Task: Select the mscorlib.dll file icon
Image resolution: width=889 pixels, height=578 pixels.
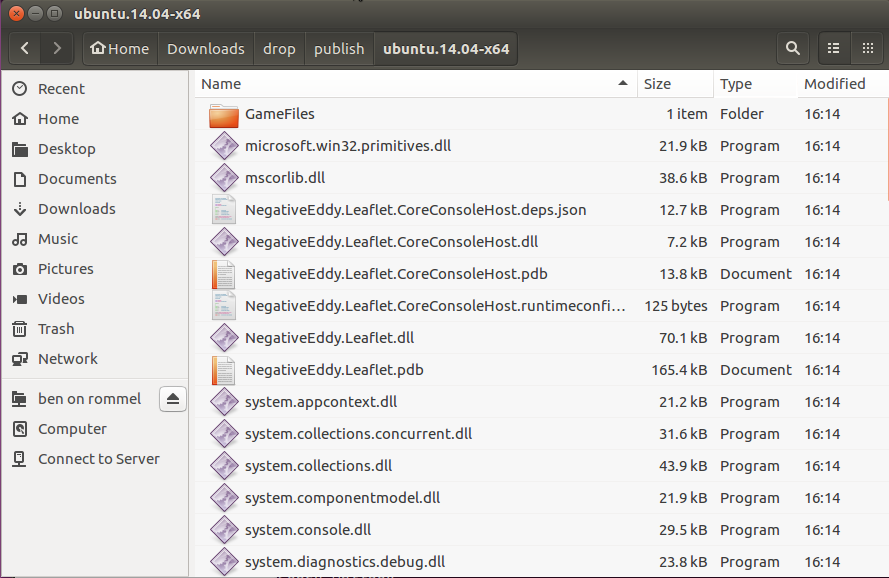Action: pos(224,178)
